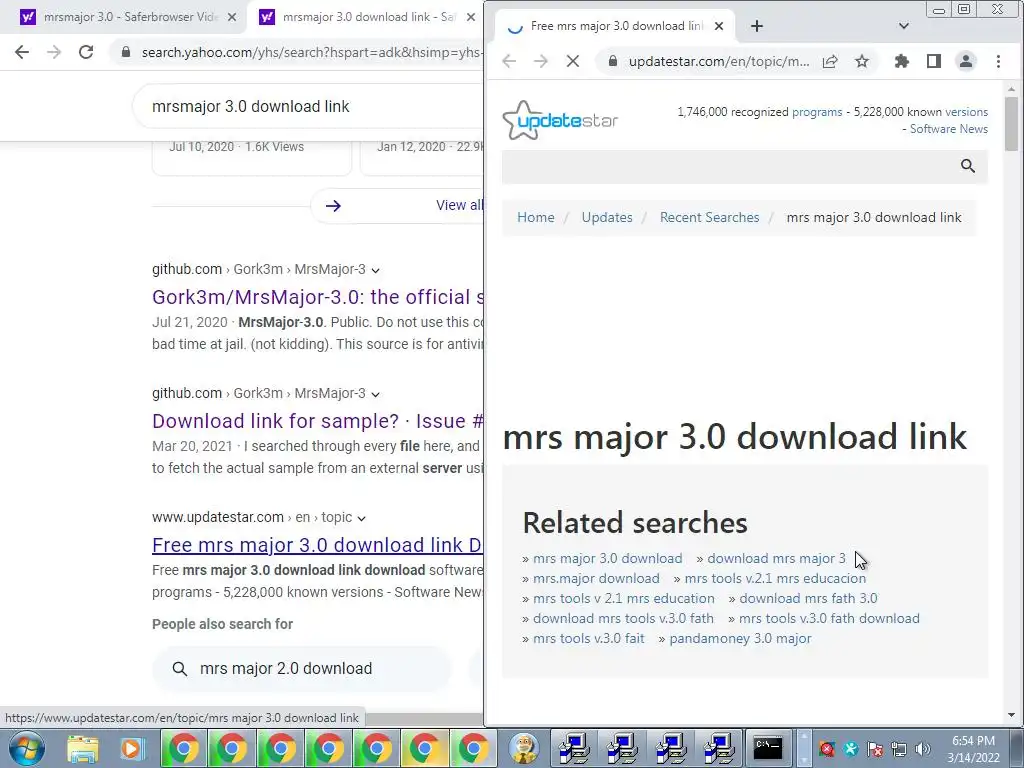Open the Windows Start button
The image size is (1024, 768).
point(27,748)
